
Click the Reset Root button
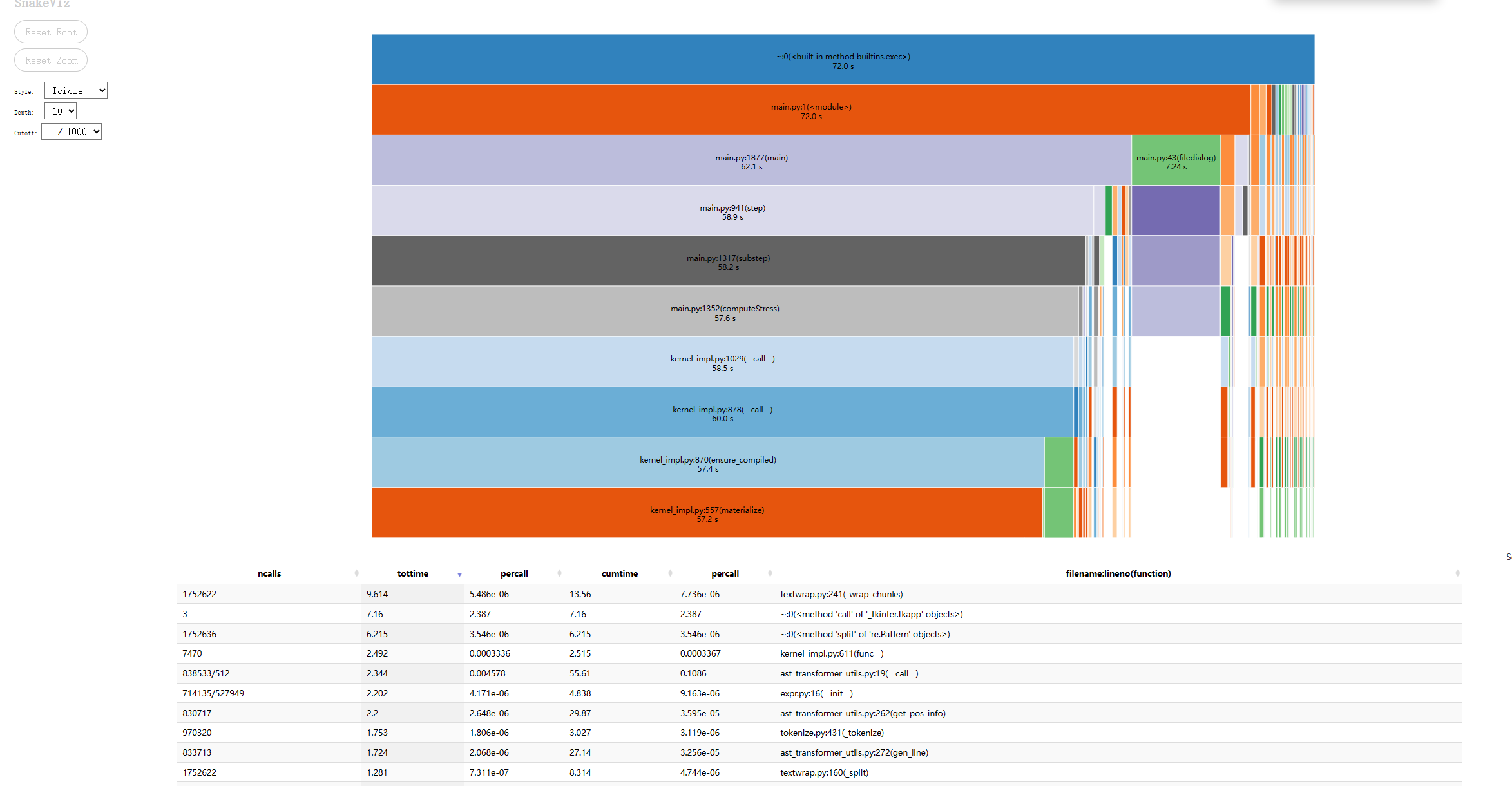pos(51,32)
